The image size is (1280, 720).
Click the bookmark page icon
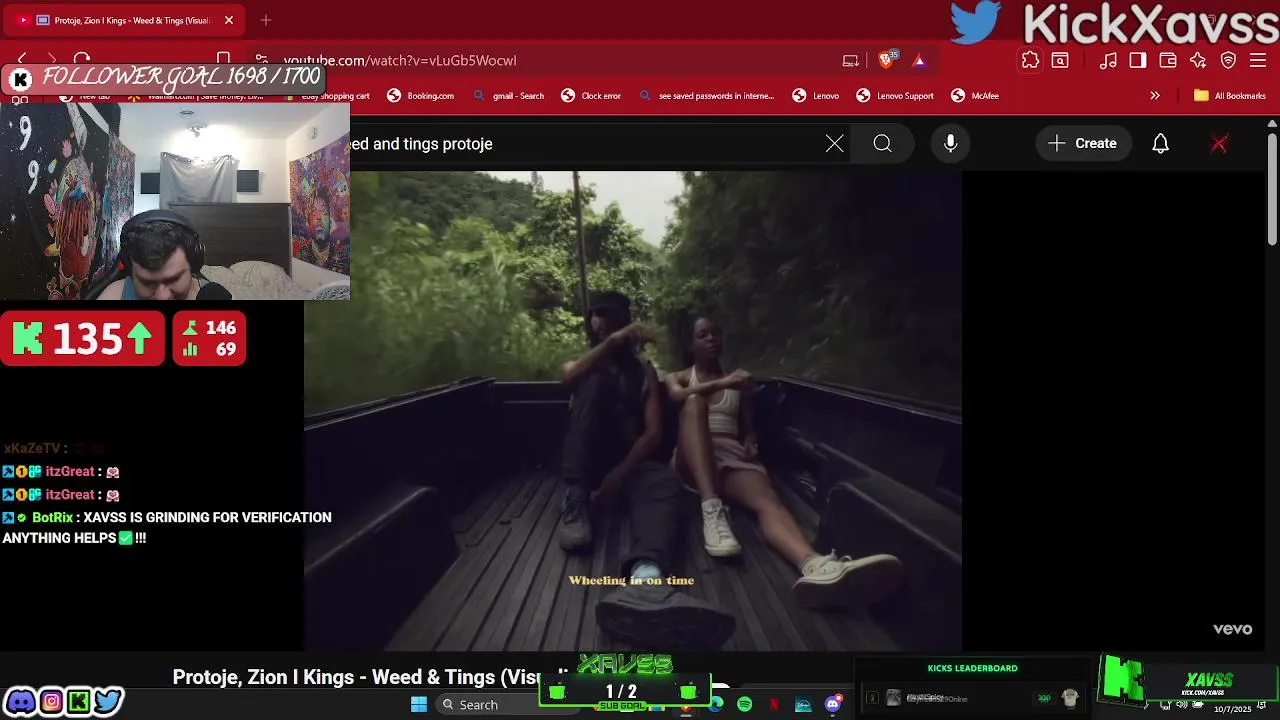pos(224,59)
